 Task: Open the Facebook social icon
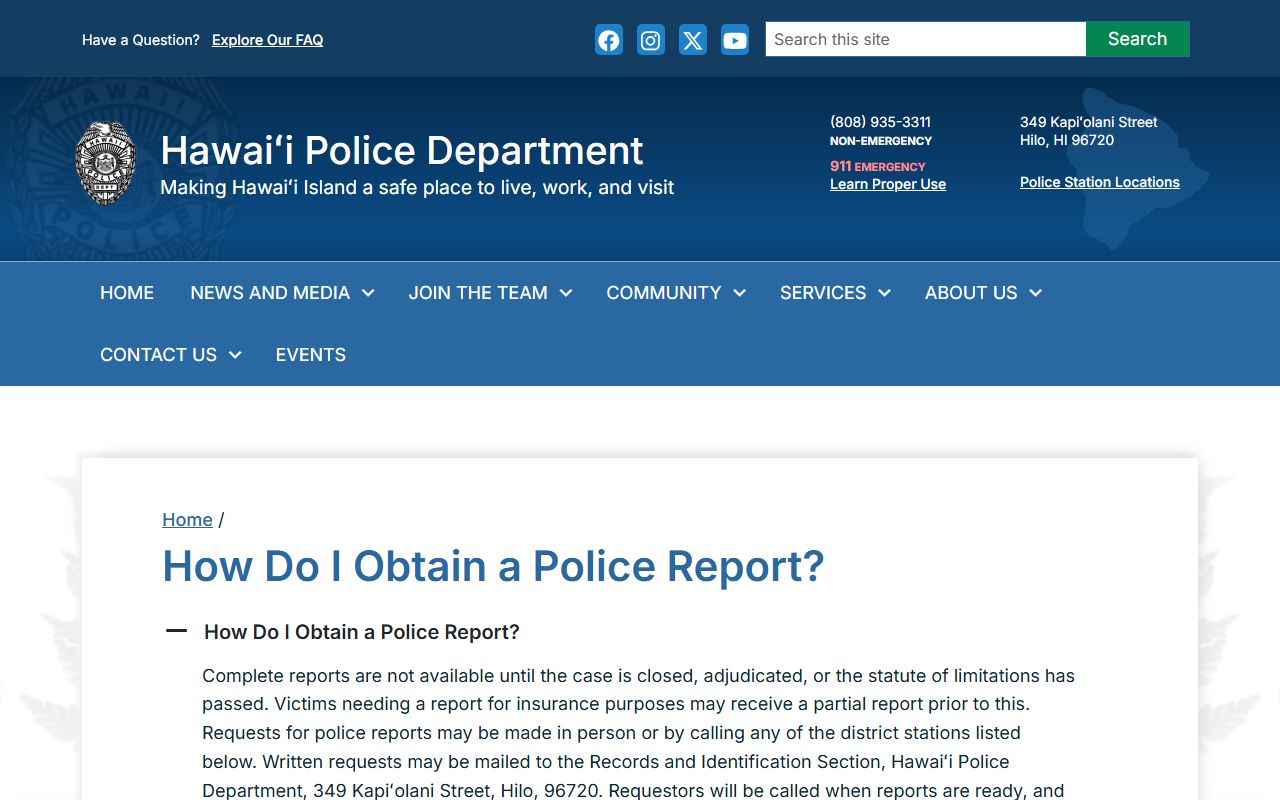tap(609, 40)
